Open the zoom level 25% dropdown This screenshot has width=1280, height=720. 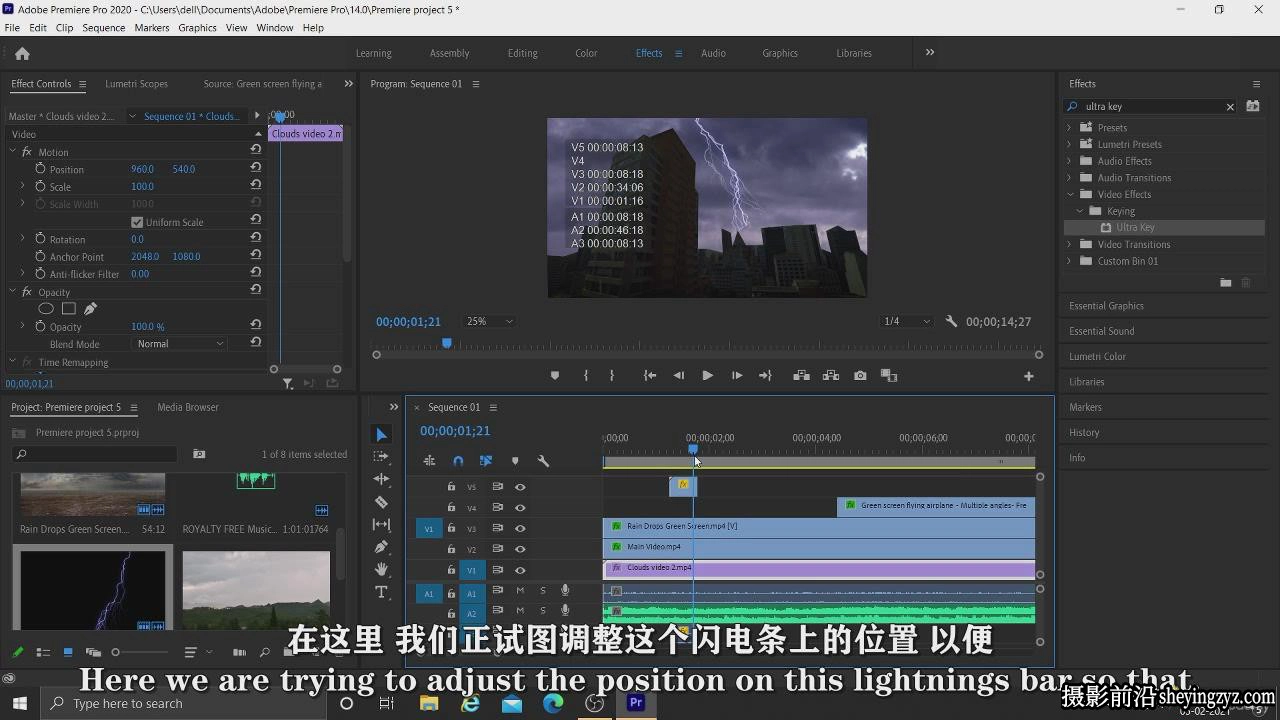[x=489, y=322]
